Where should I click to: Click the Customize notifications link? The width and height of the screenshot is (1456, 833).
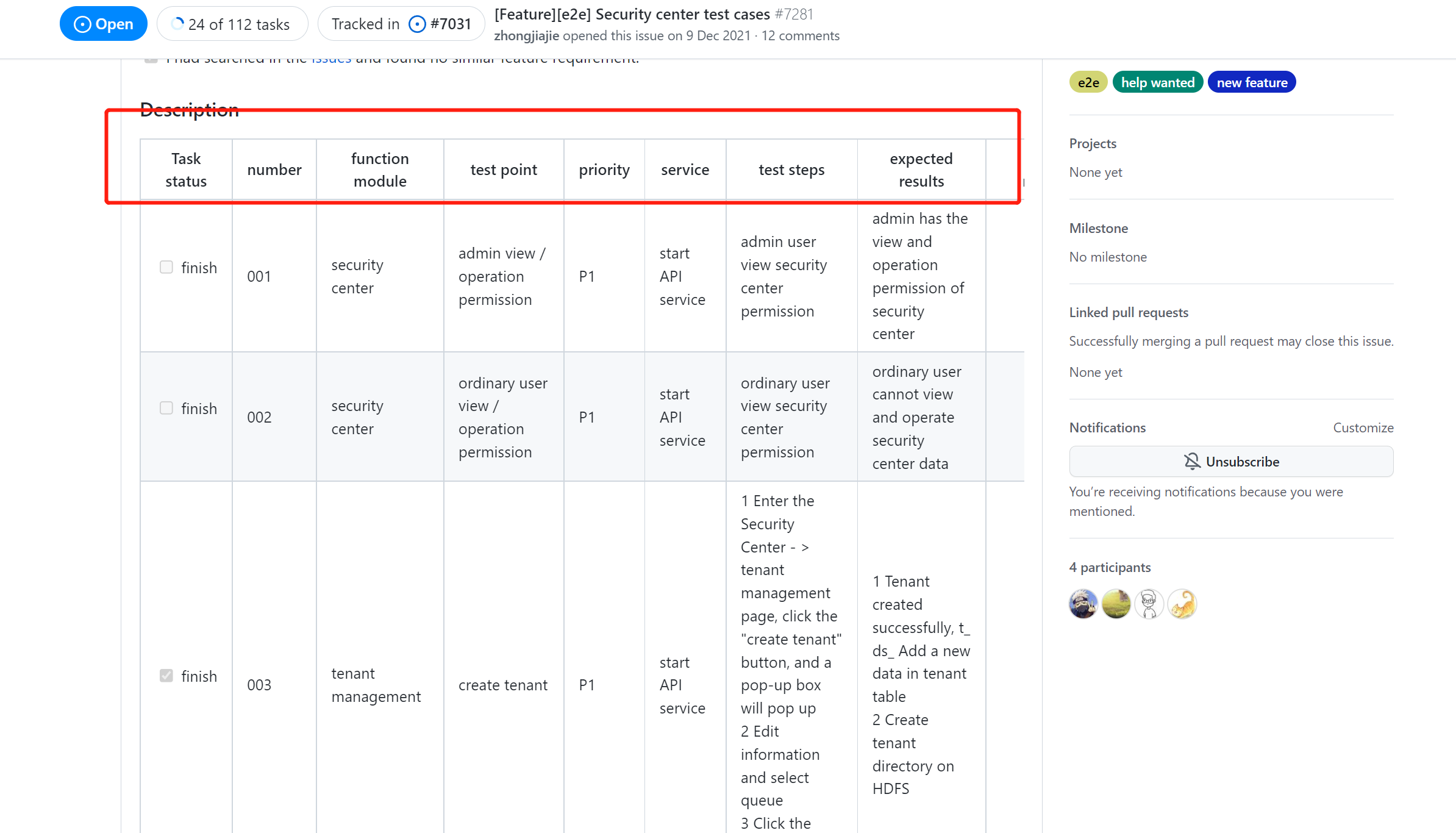coord(1363,427)
